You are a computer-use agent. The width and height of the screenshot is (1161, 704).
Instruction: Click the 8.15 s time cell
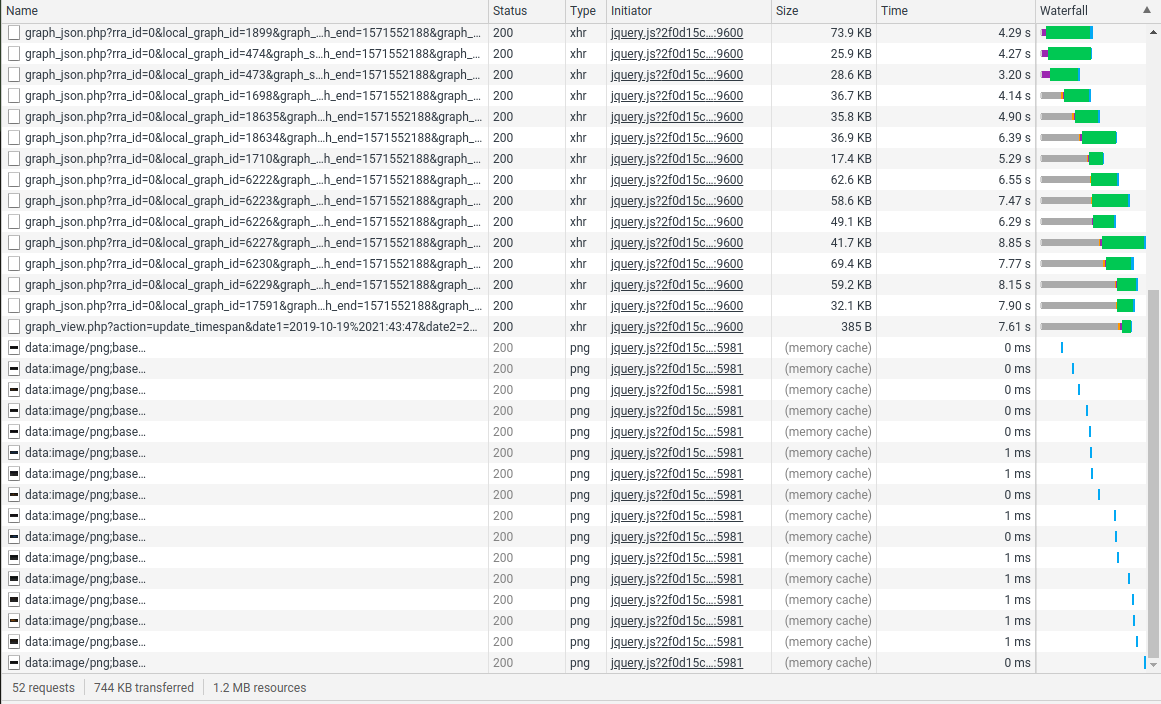pyautogui.click(x=1014, y=284)
